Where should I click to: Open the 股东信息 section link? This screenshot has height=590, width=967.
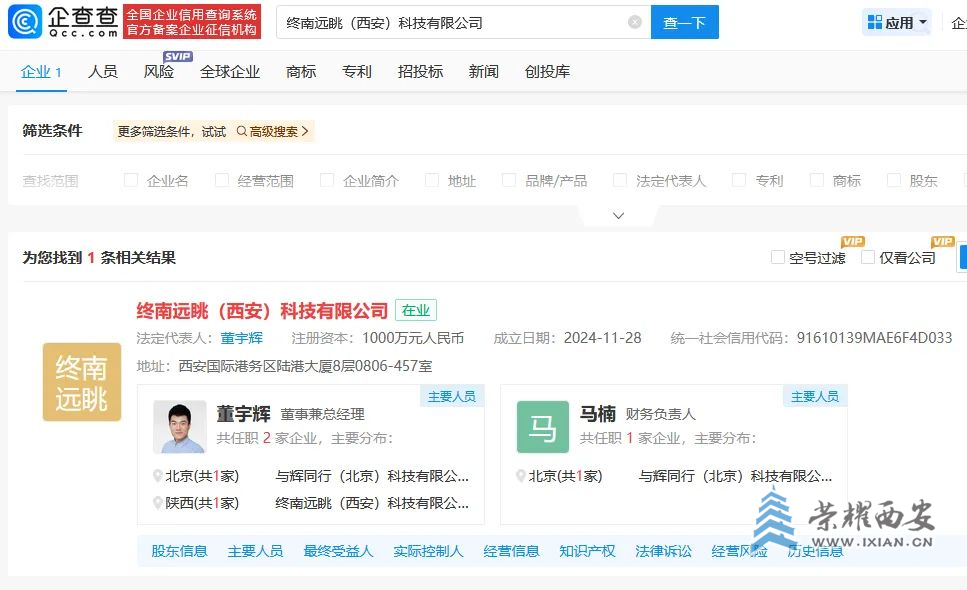pyautogui.click(x=179, y=551)
